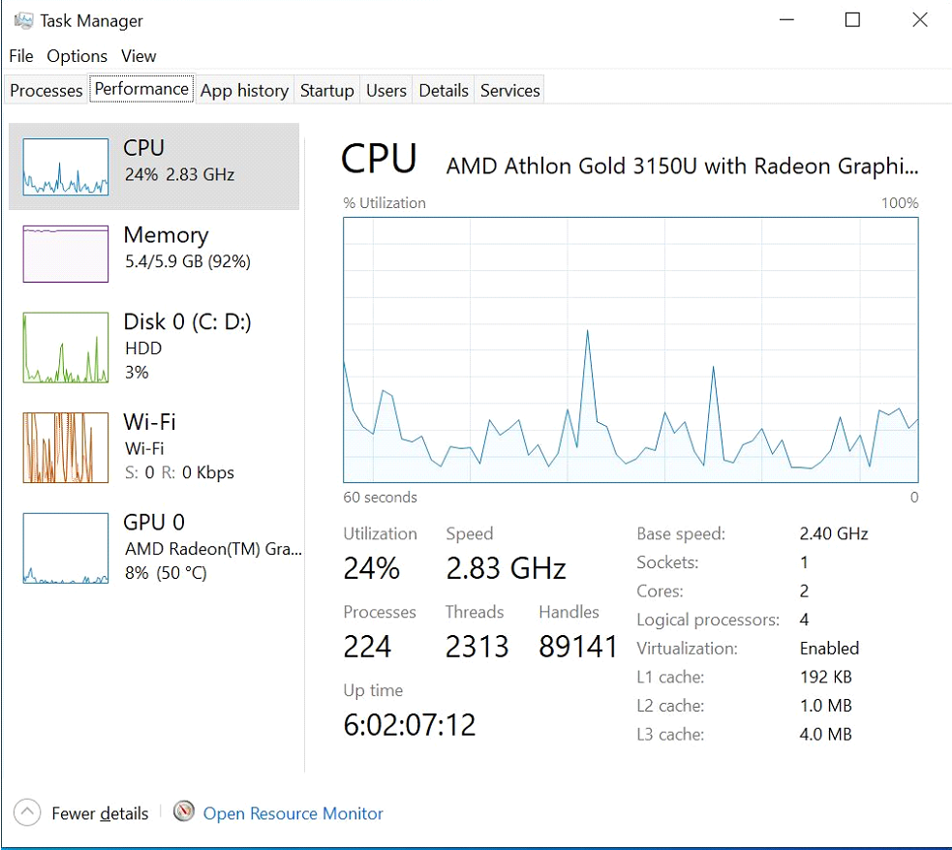Open the View menu
Screen dimensions: 952x850
(x=138, y=56)
